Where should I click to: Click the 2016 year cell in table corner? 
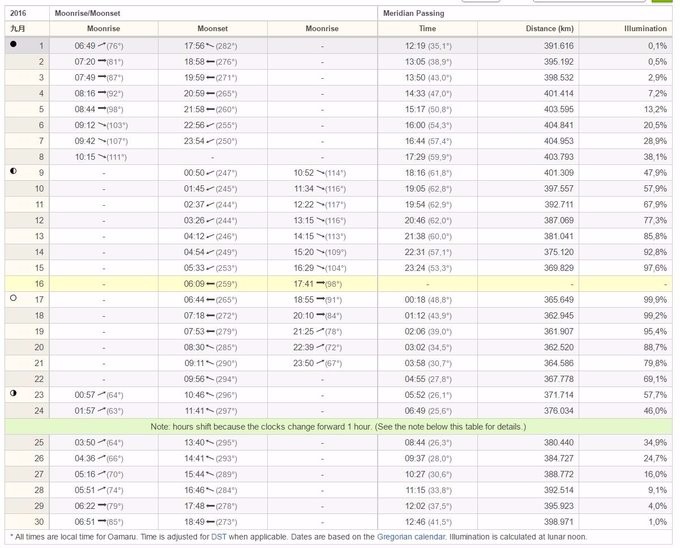click(x=18, y=13)
